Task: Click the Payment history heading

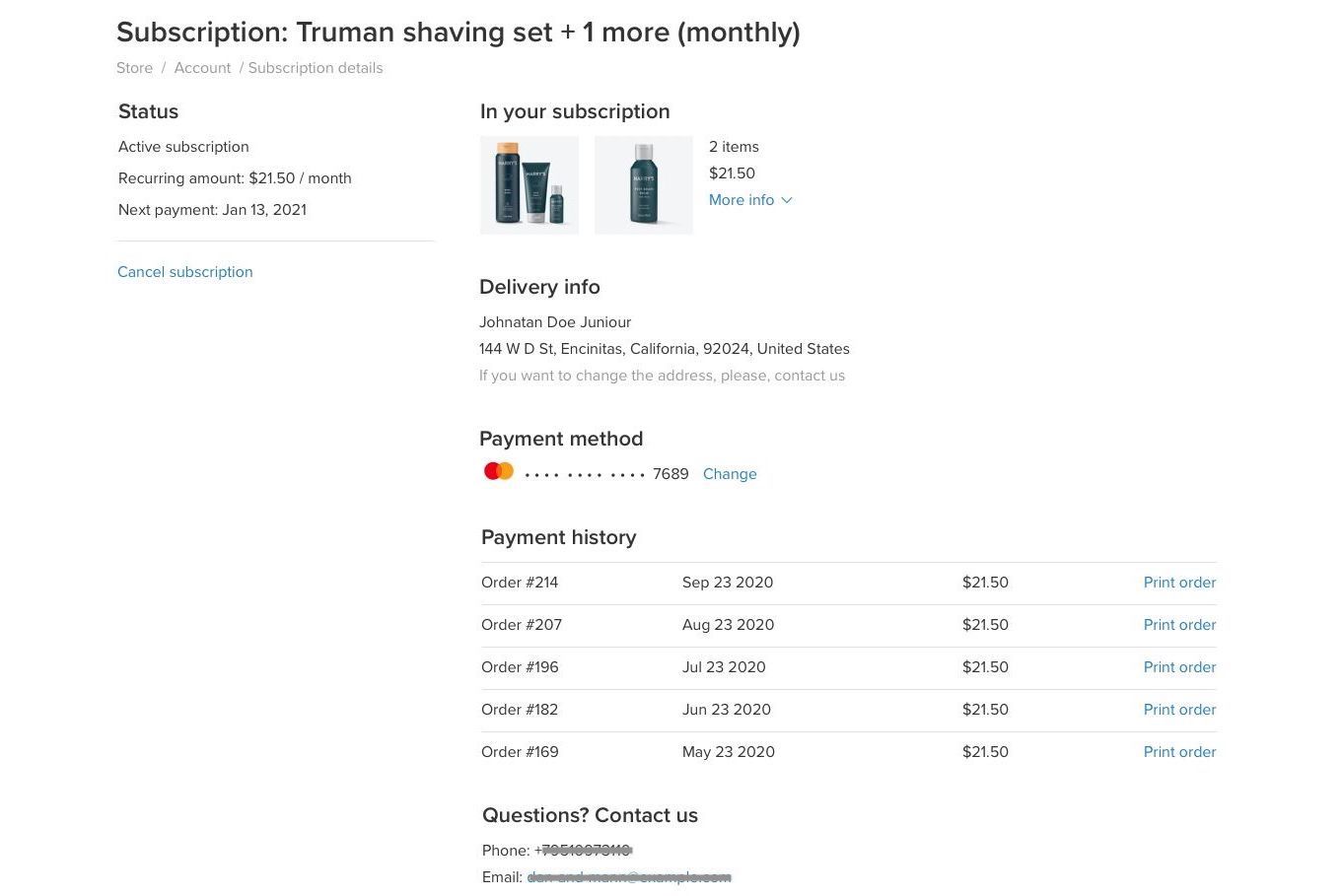Action: [558, 537]
